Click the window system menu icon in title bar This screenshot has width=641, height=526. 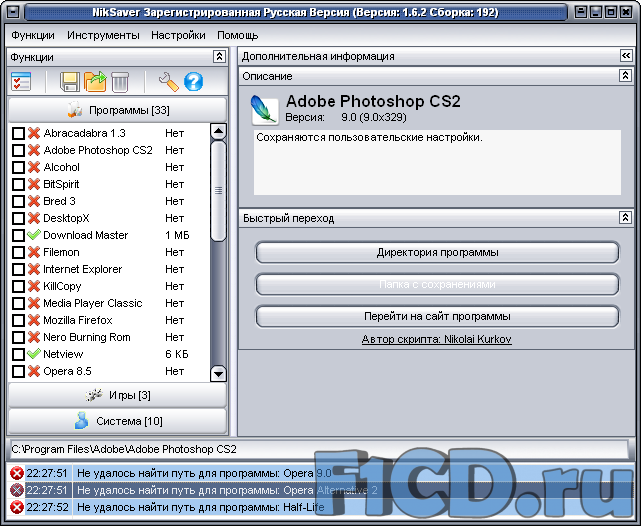[13, 12]
